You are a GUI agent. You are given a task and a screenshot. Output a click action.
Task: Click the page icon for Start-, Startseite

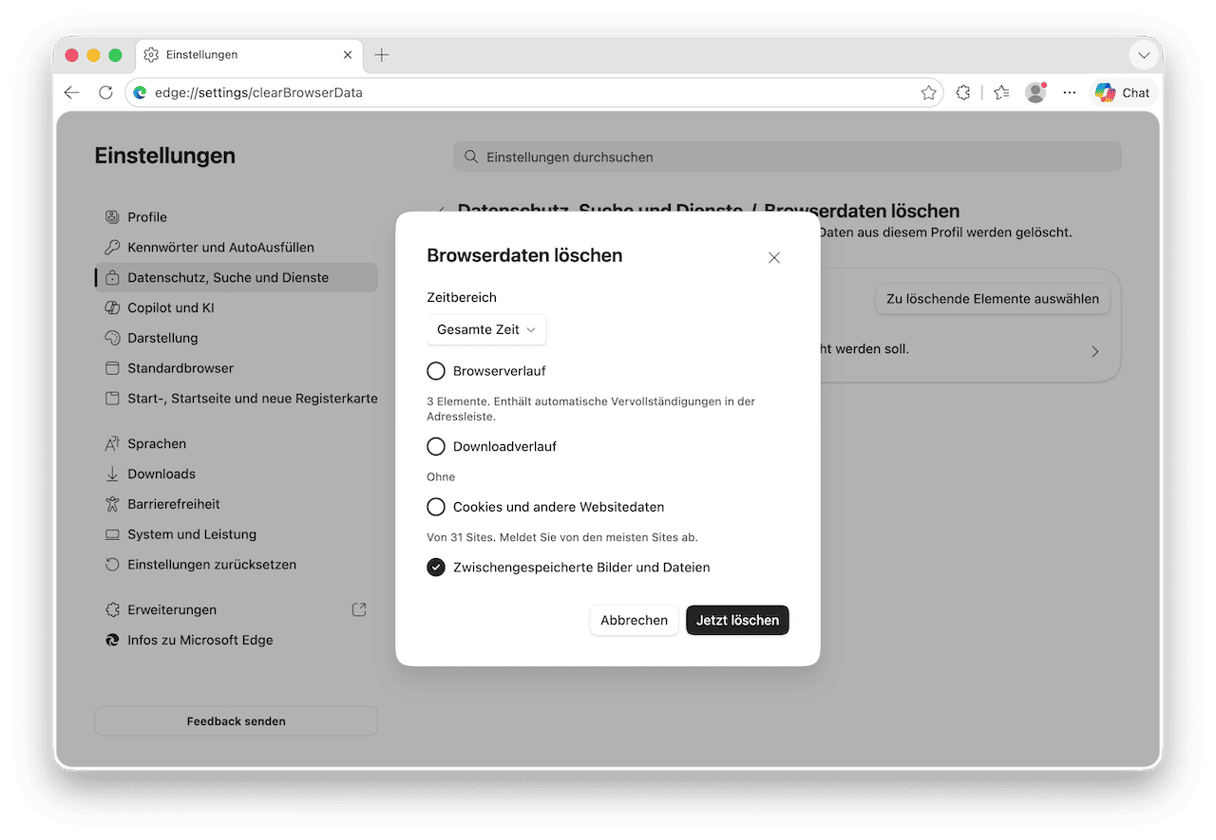[x=112, y=398]
